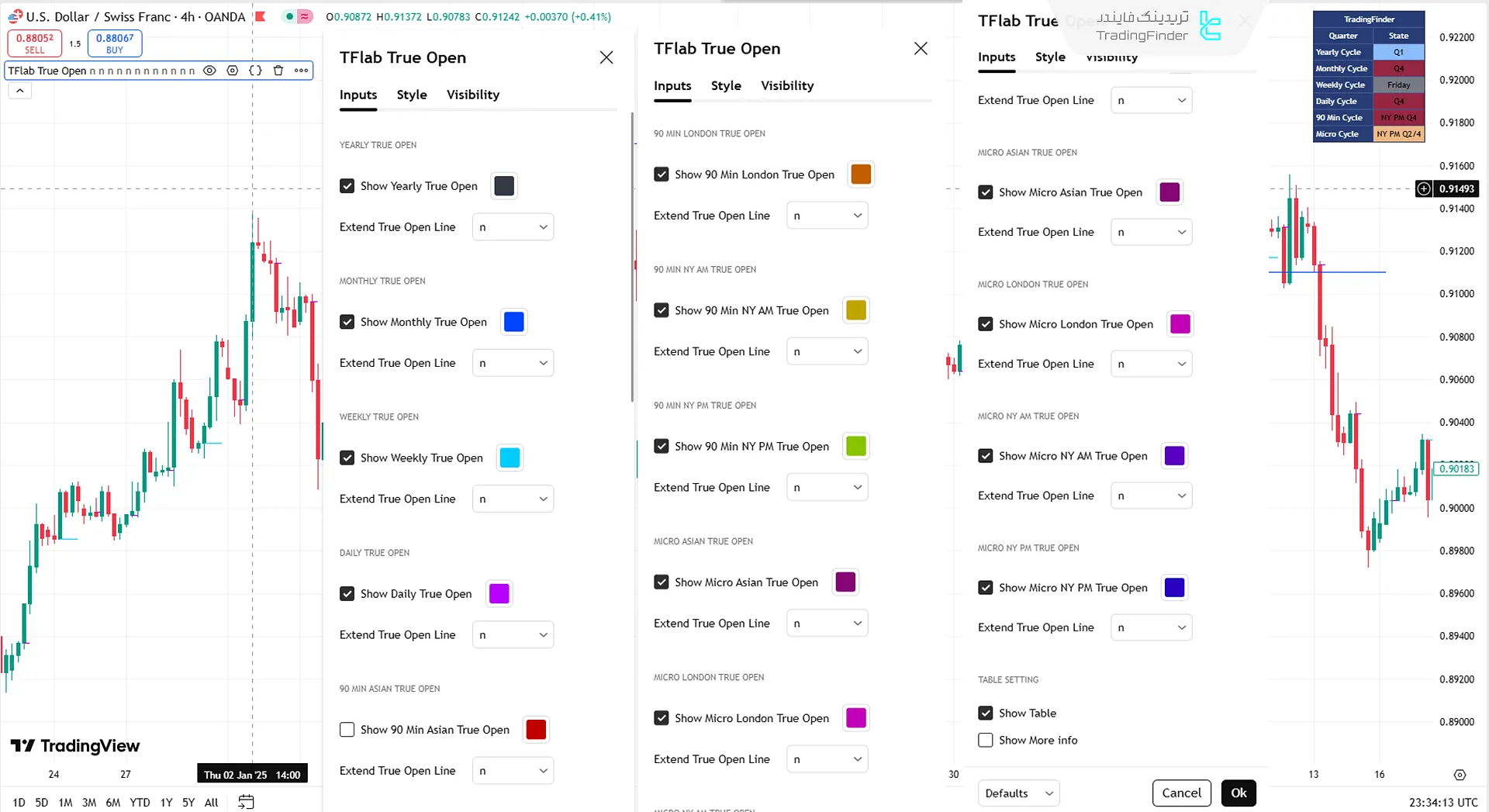
Task: Click the source code braces icon
Action: coord(255,71)
